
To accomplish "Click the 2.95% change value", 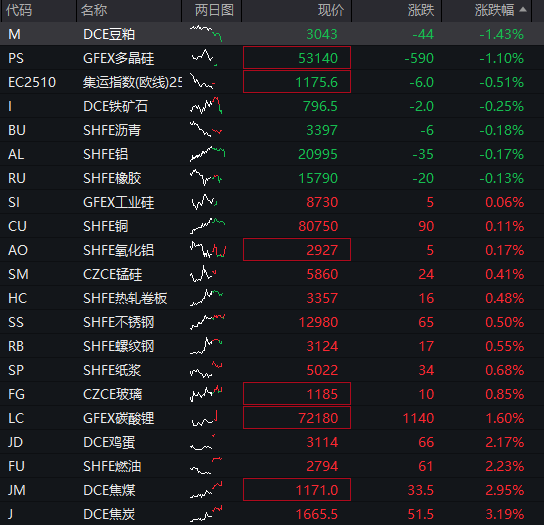I will pos(504,490).
